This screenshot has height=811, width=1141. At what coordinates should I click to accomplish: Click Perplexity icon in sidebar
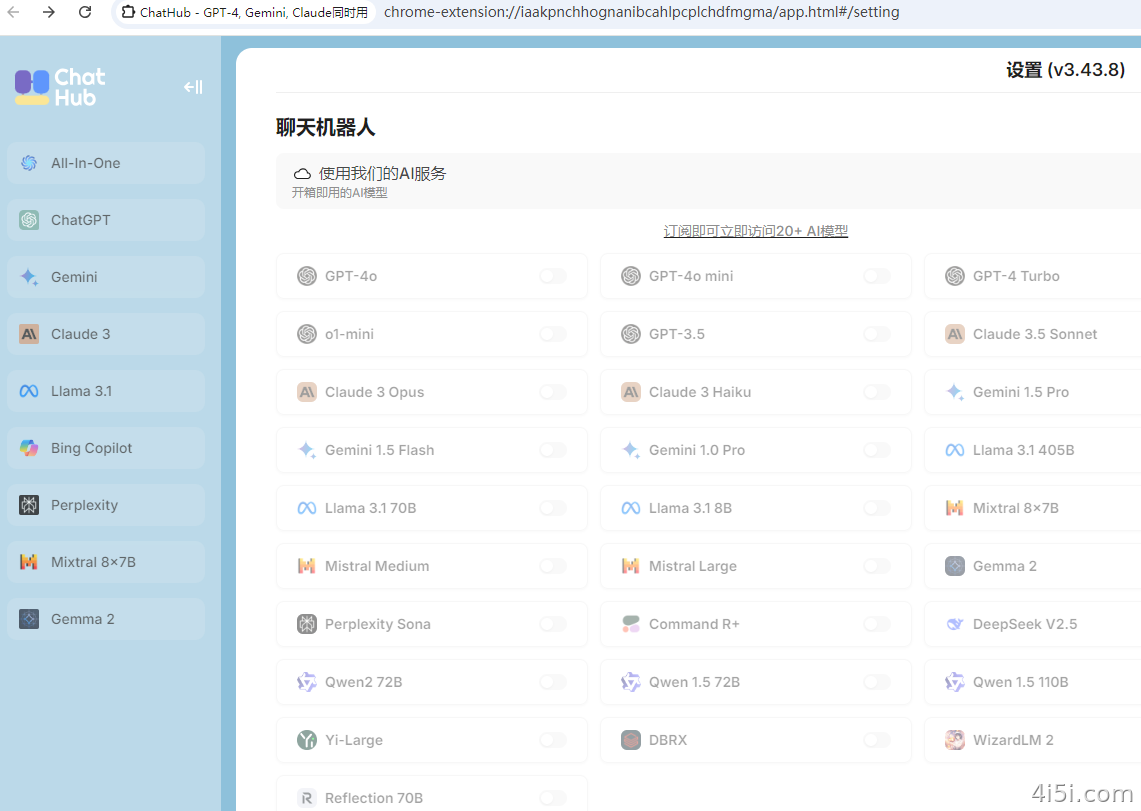tap(29, 505)
